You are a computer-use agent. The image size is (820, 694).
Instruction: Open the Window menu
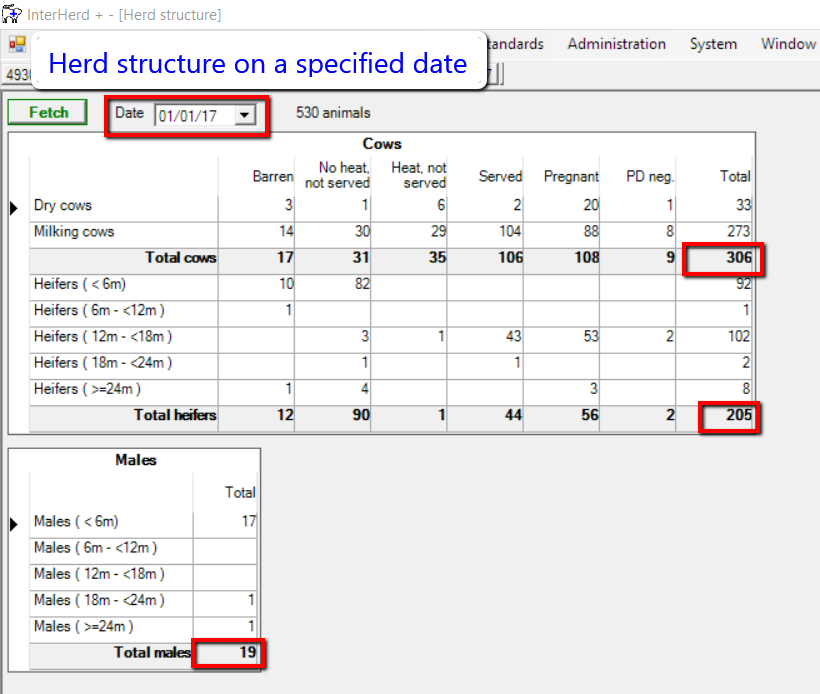click(x=788, y=44)
